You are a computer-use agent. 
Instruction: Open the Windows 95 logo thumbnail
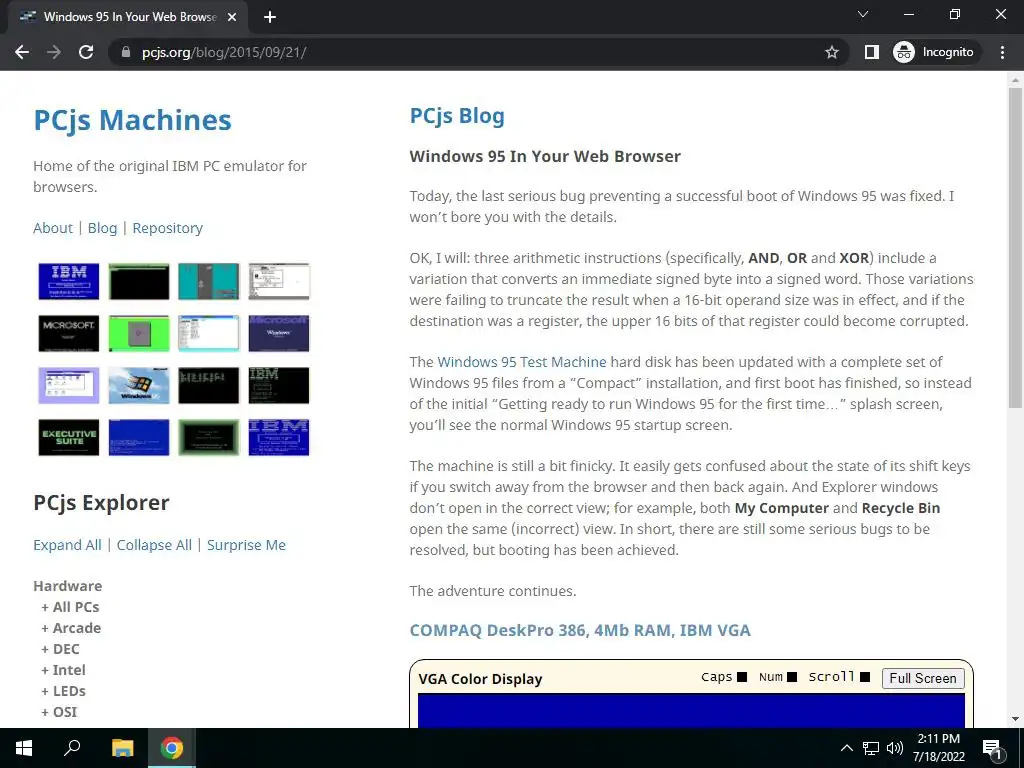139,385
